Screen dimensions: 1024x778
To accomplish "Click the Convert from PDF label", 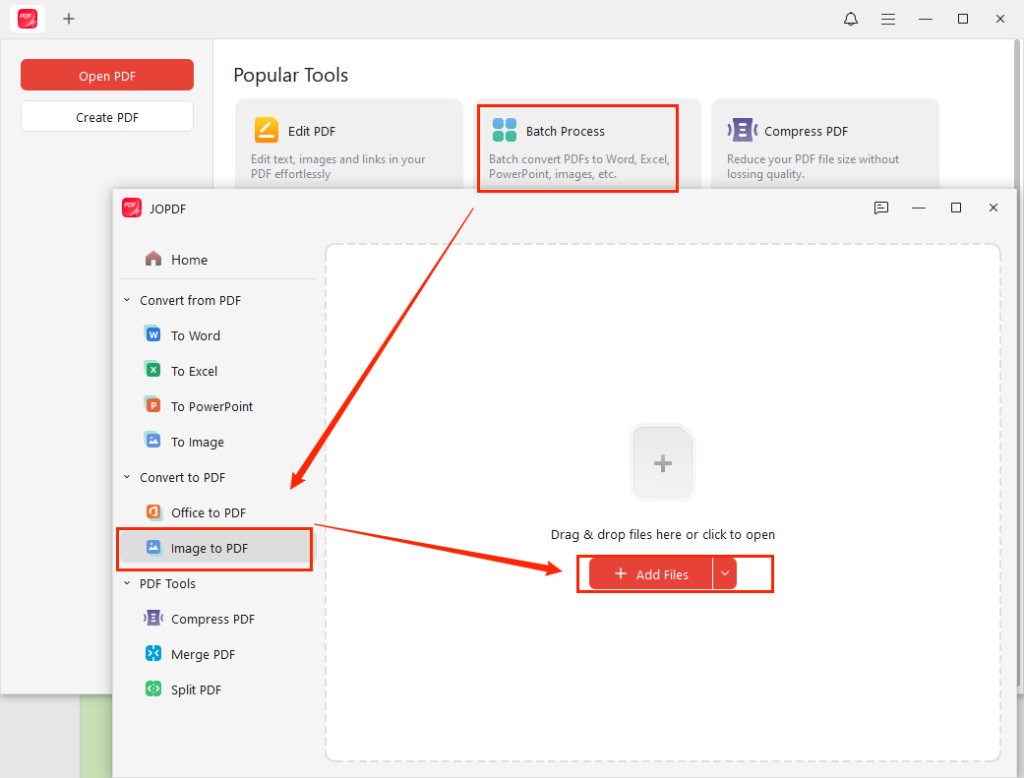I will pyautogui.click(x=190, y=300).
